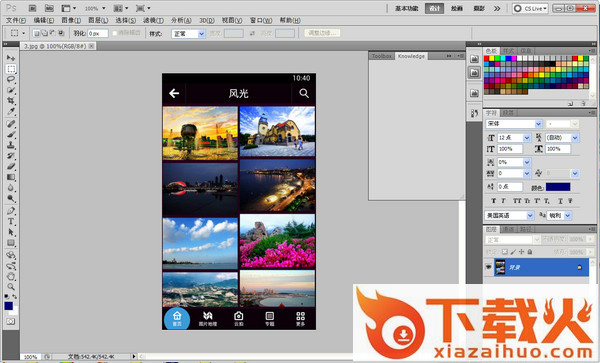Image resolution: width=600 pixels, height=363 pixels.
Task: Open the Screen Mode dropdown
Action: pos(143,8)
